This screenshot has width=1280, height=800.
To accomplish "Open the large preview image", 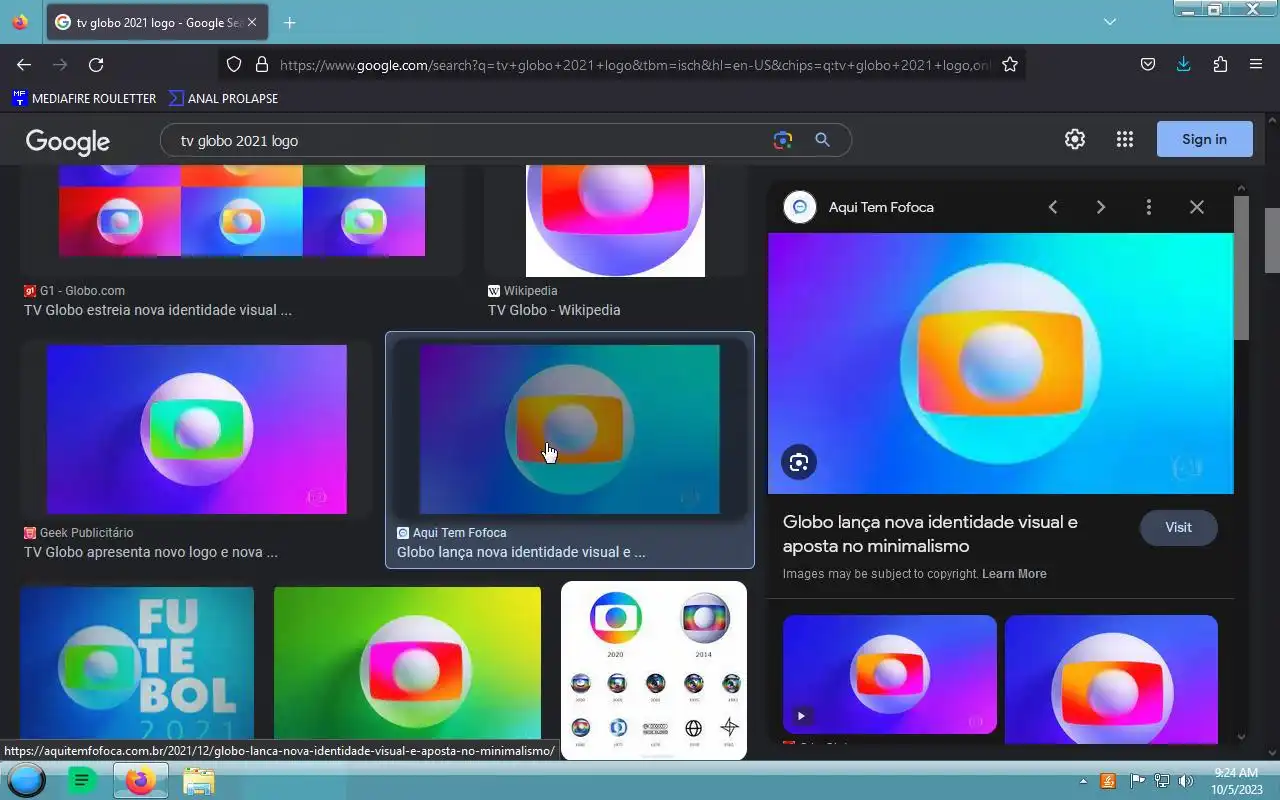I will pos(1001,363).
